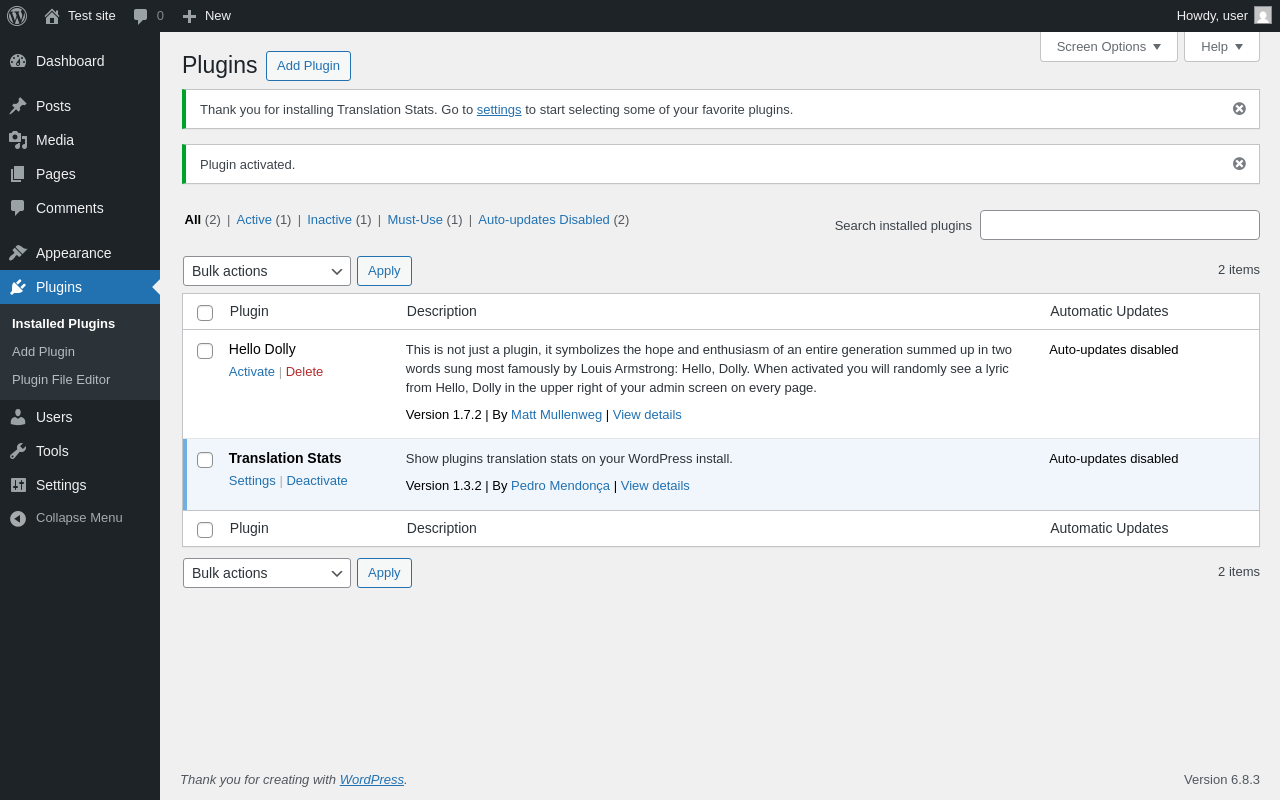Image resolution: width=1280 pixels, height=800 pixels.
Task: Dismiss the Plugin activated notice
Action: 1239,164
